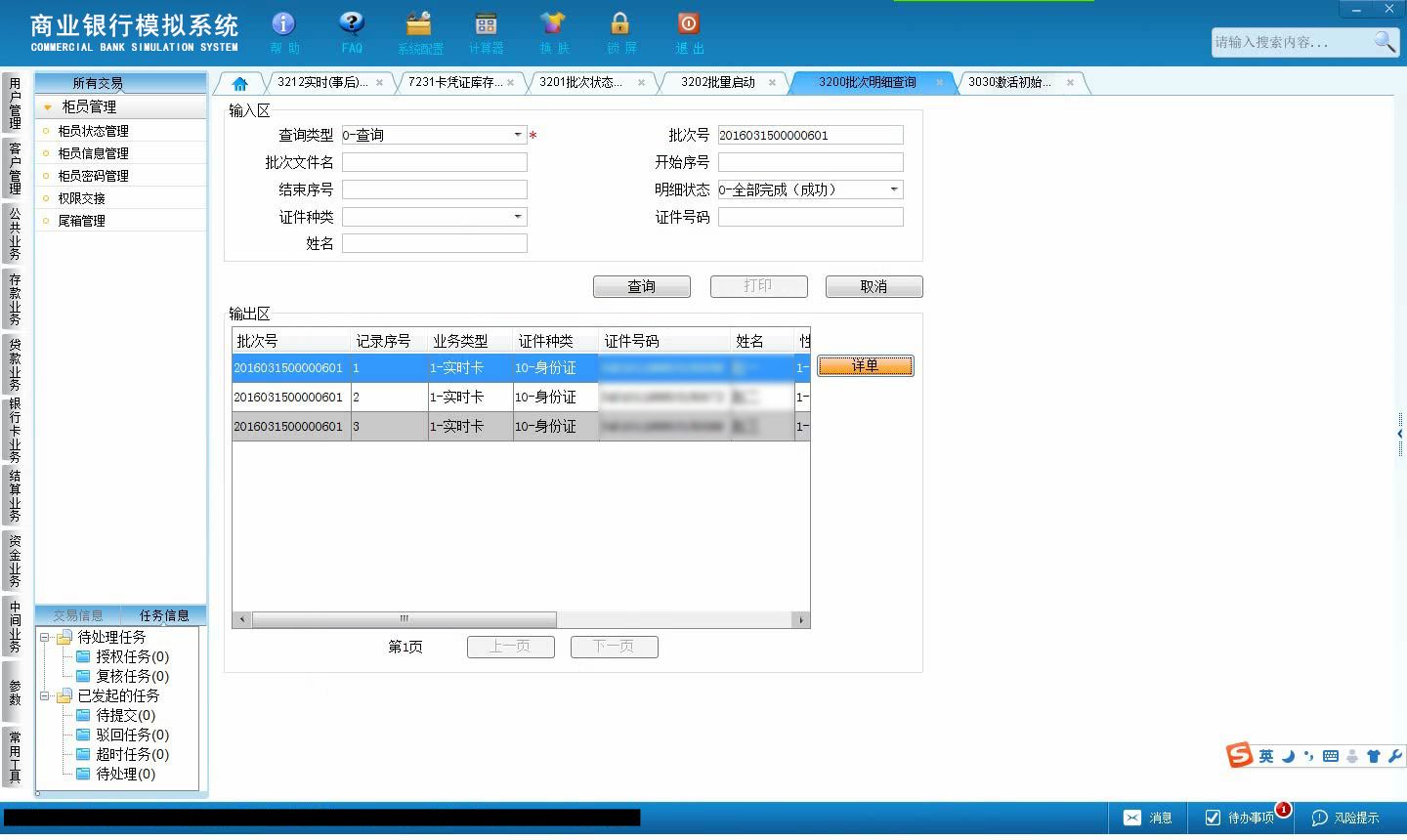
Task: Click the table scroll-left arrow
Action: point(241,619)
